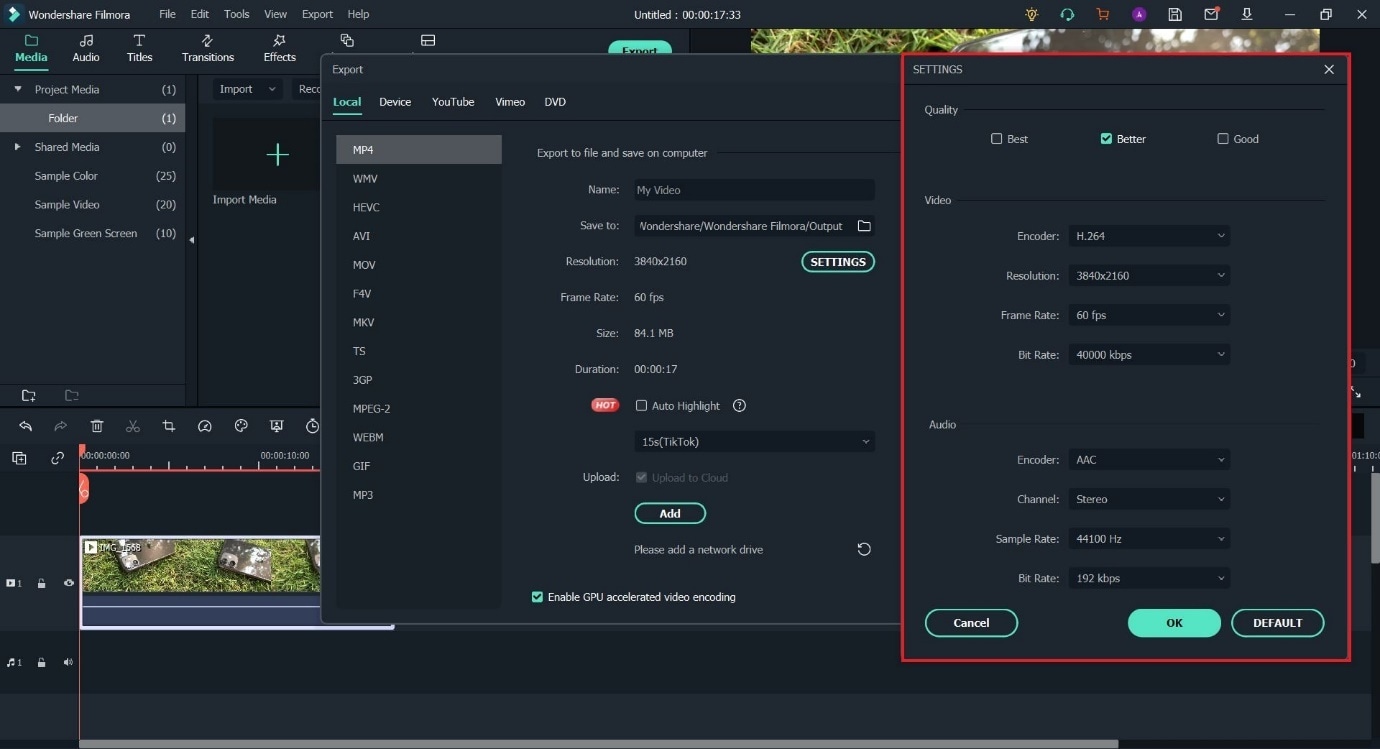
Task: Close the Settings dialog with the X
Action: pyautogui.click(x=1329, y=70)
